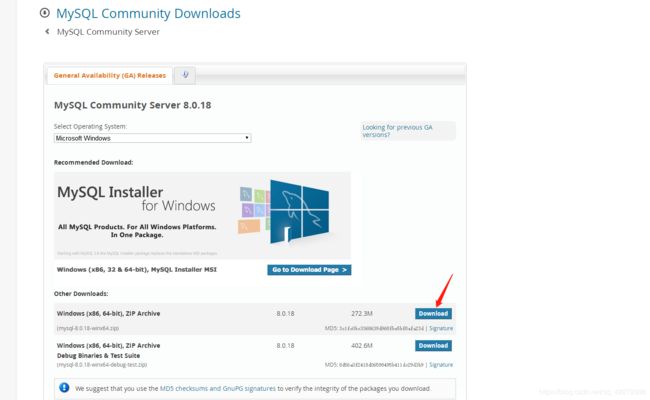Click the Recommended Download: label

point(94,162)
